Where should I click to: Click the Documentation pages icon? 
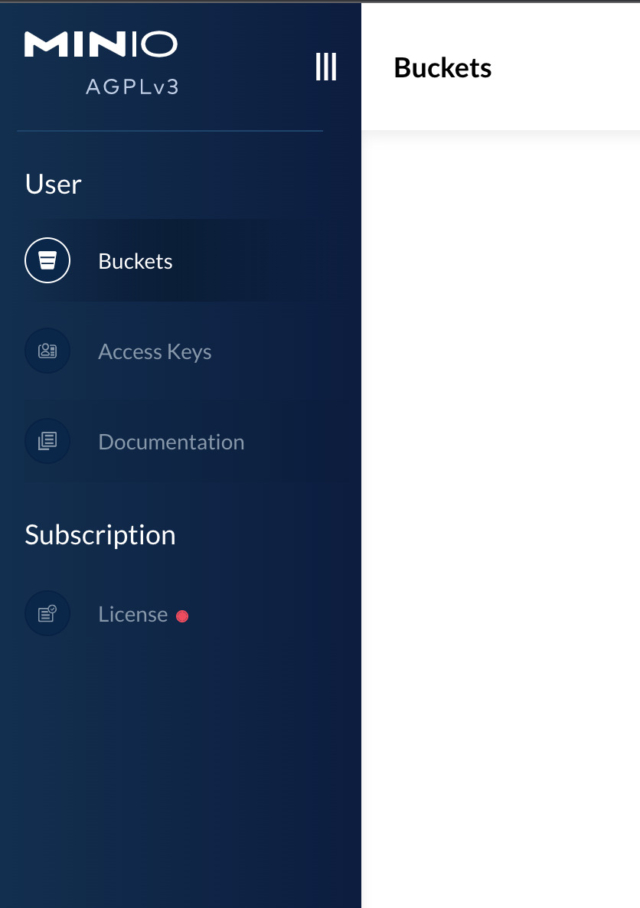tap(47, 441)
